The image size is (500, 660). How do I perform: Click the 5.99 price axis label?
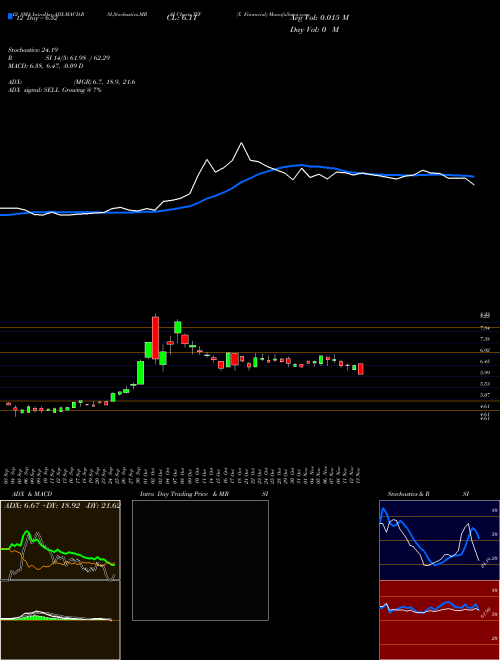(485, 373)
